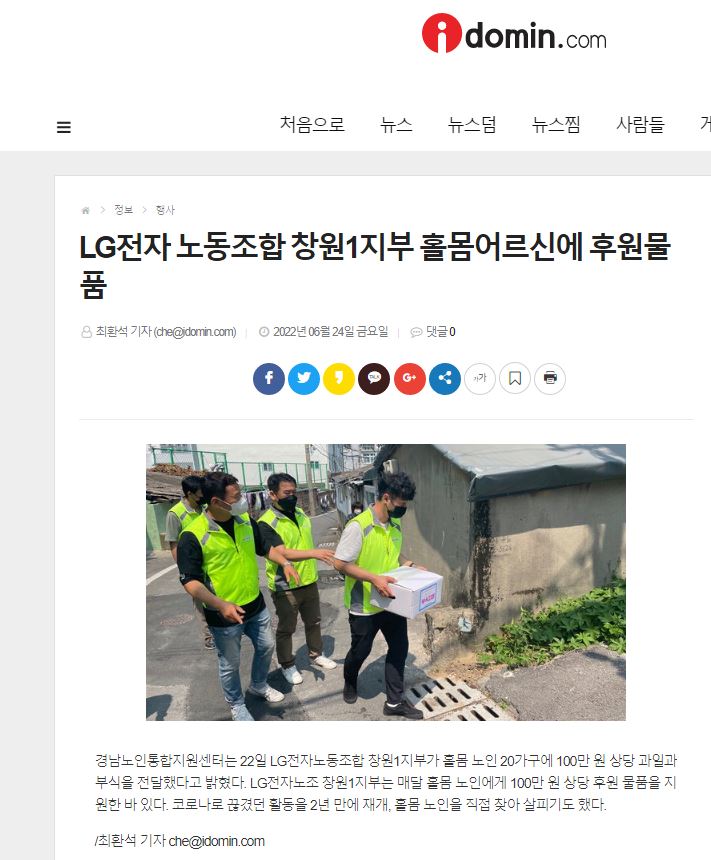Share via KakaoStory yellow icon
Image resolution: width=711 pixels, height=860 pixels.
pos(339,378)
